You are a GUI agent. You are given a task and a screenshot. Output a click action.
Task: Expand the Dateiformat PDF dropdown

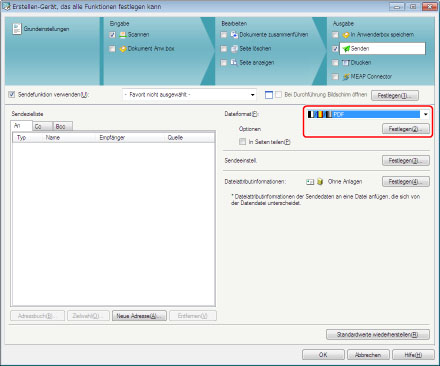coord(368,114)
